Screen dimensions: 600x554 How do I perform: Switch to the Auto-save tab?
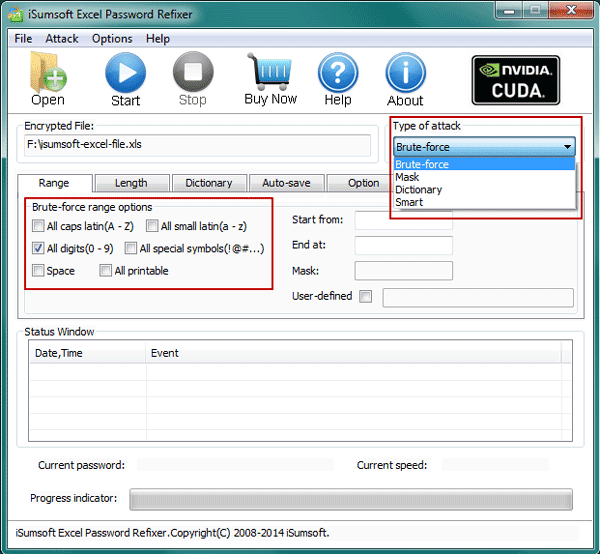286,183
